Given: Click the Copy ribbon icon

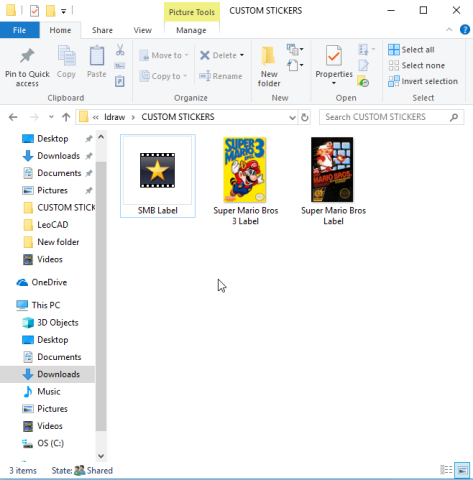Looking at the screenshot, I should (x=66, y=56).
